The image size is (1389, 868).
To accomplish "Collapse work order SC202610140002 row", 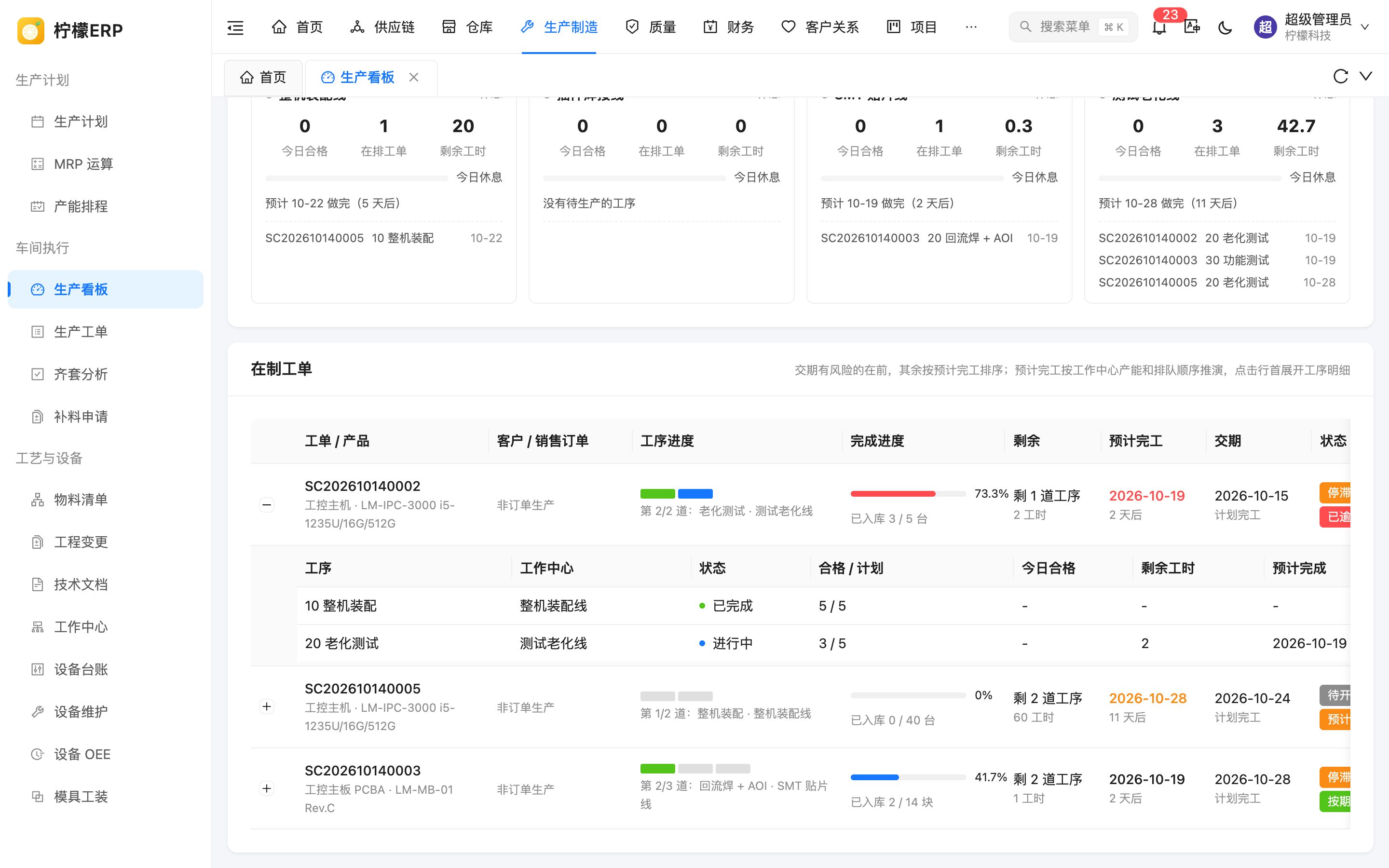I will click(x=267, y=504).
